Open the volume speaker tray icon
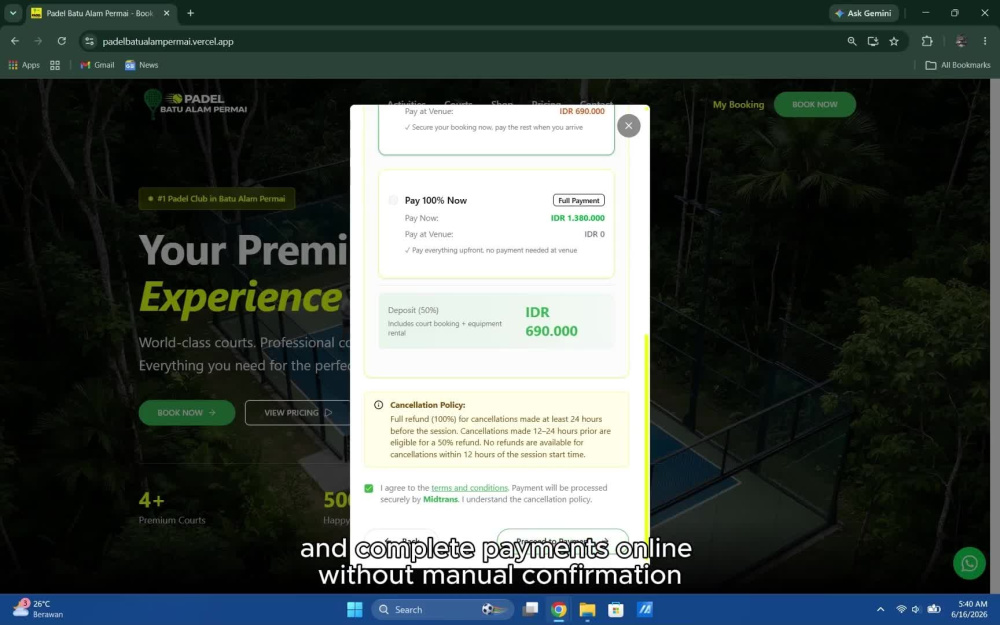Screen dimensions: 1000x625 pos(916,610)
